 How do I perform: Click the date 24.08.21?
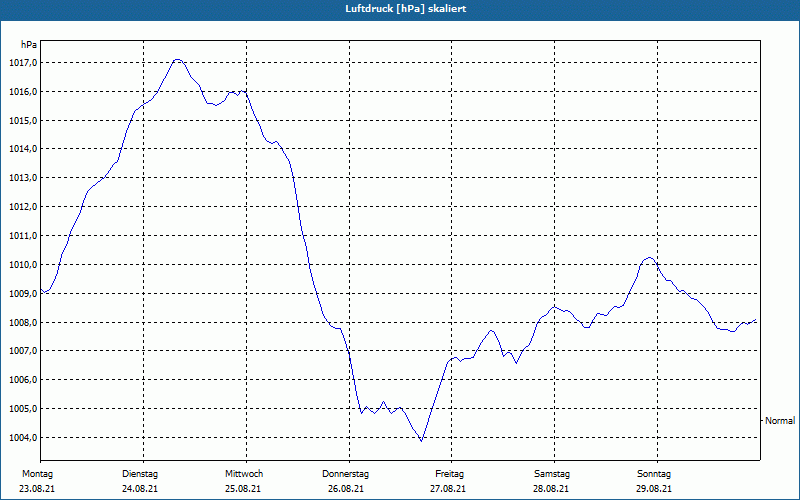coord(140,489)
